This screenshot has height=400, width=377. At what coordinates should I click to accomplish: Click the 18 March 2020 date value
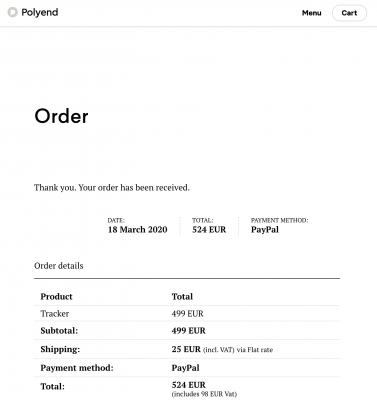click(137, 230)
